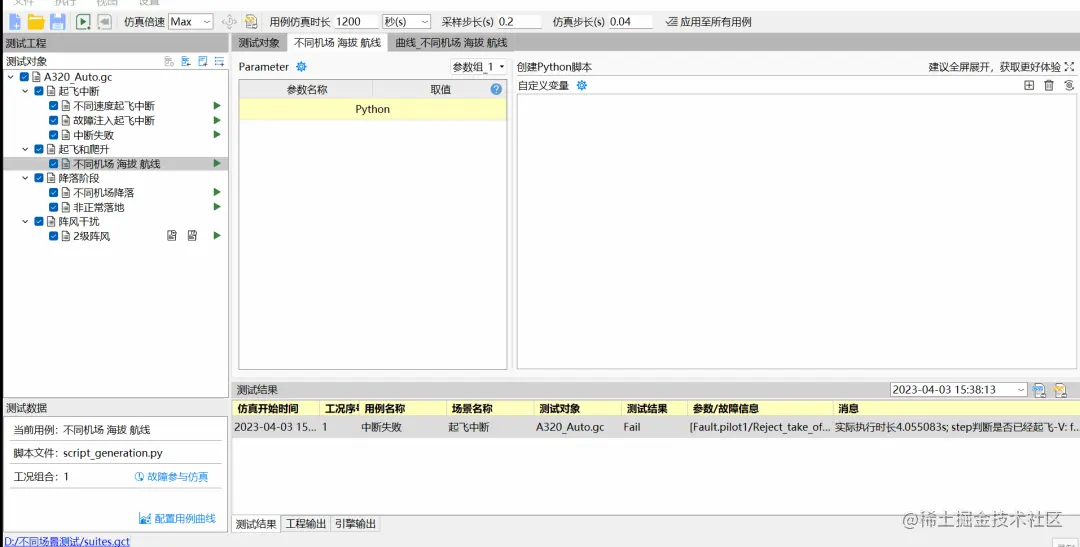
Task: Collapse the A320_Auto.gc tree node
Action: coord(11,77)
